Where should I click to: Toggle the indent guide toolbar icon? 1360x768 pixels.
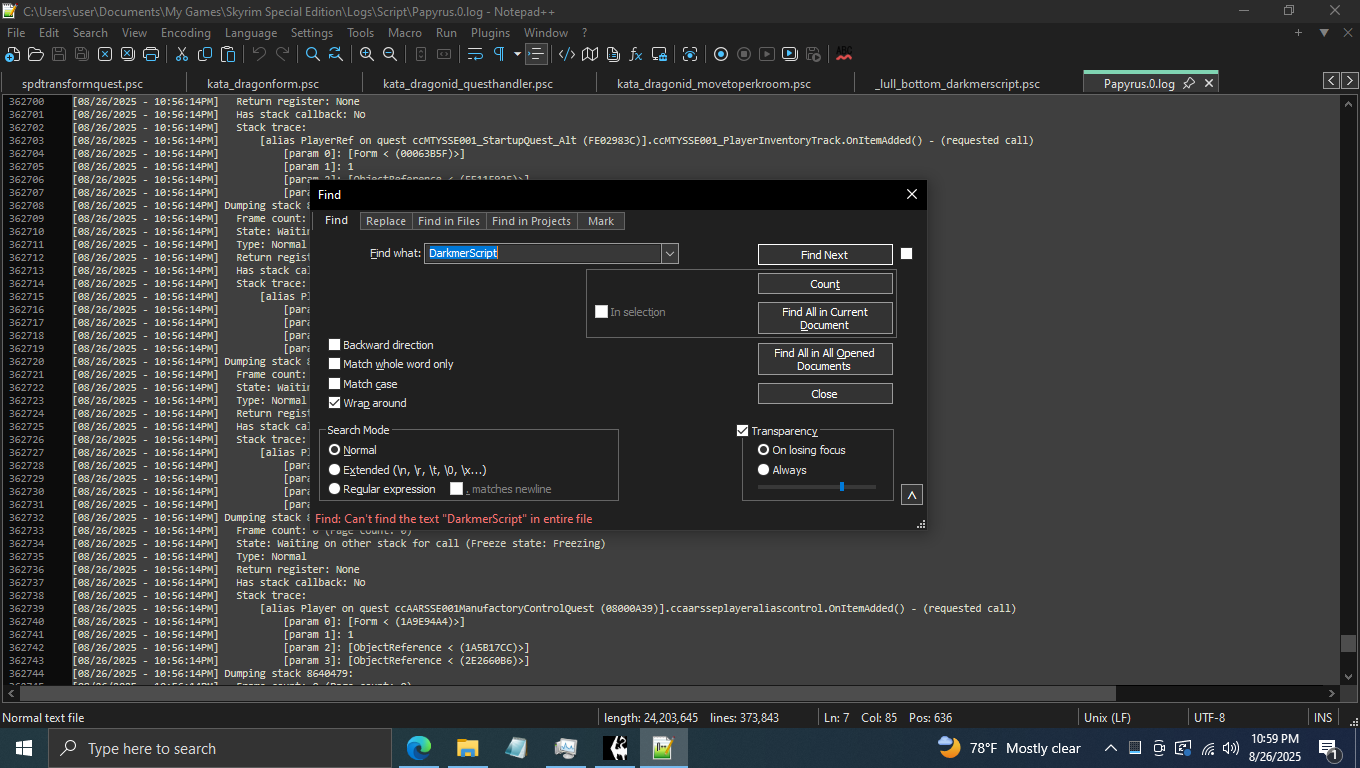[x=536, y=54]
